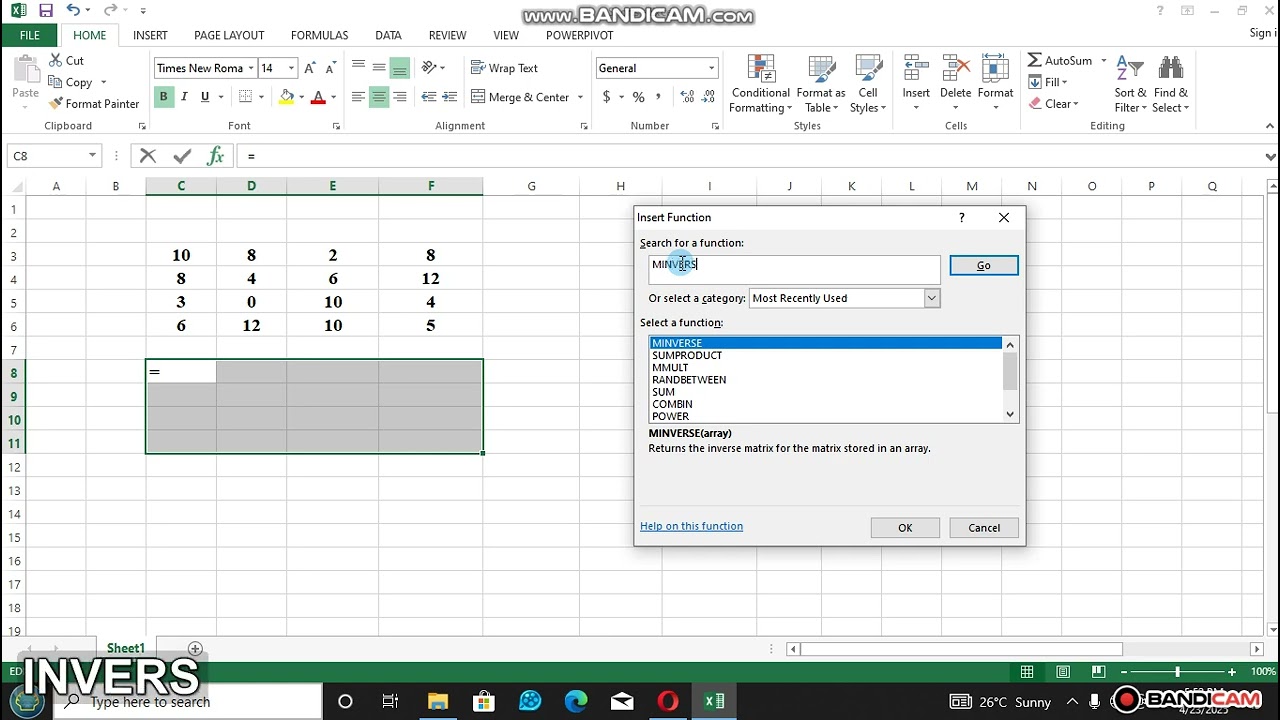This screenshot has width=1280, height=720.
Task: Click the Copy icon in Clipboard group
Action: (54, 82)
